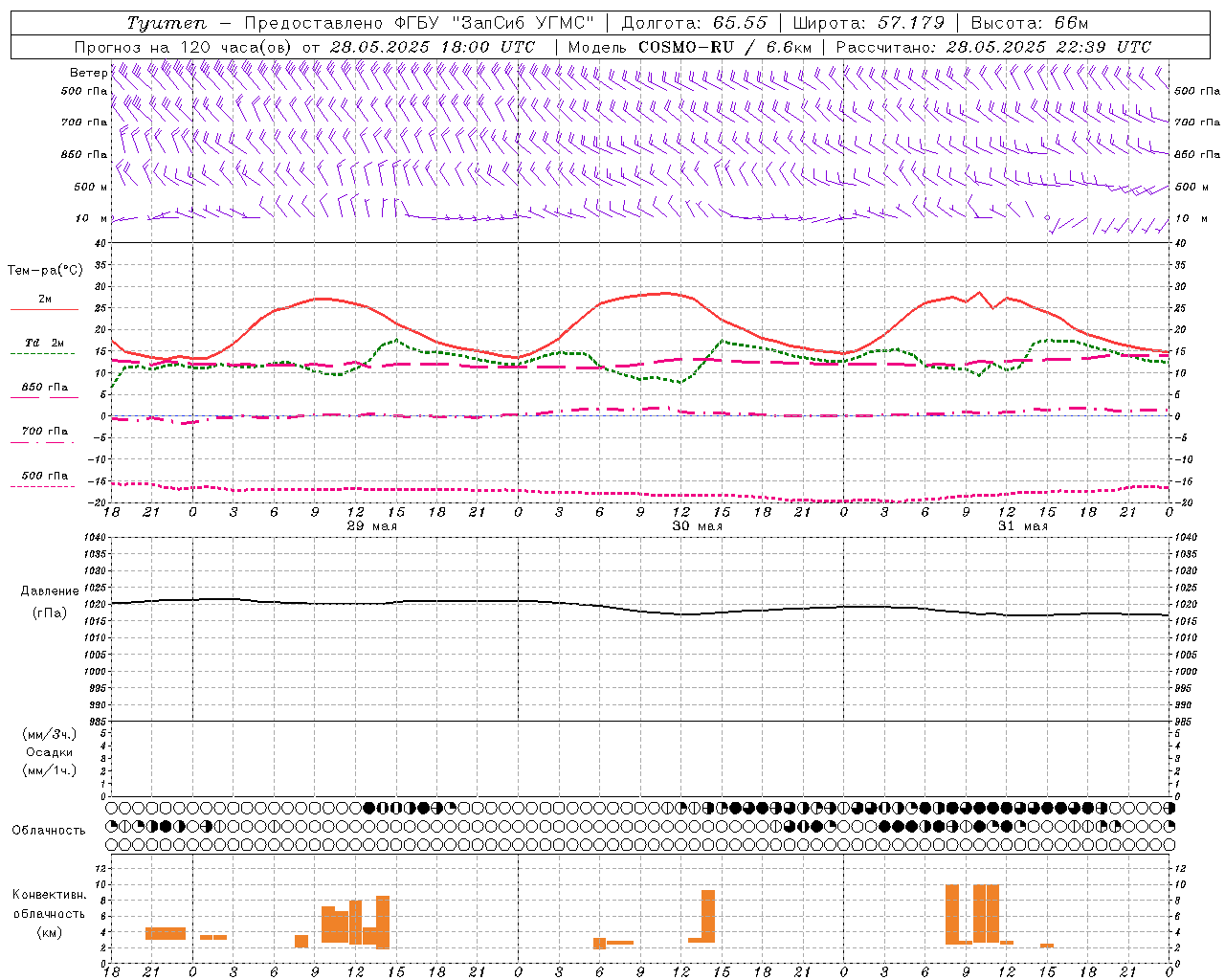Click the "Конвективн." convective cloud label

(50, 895)
